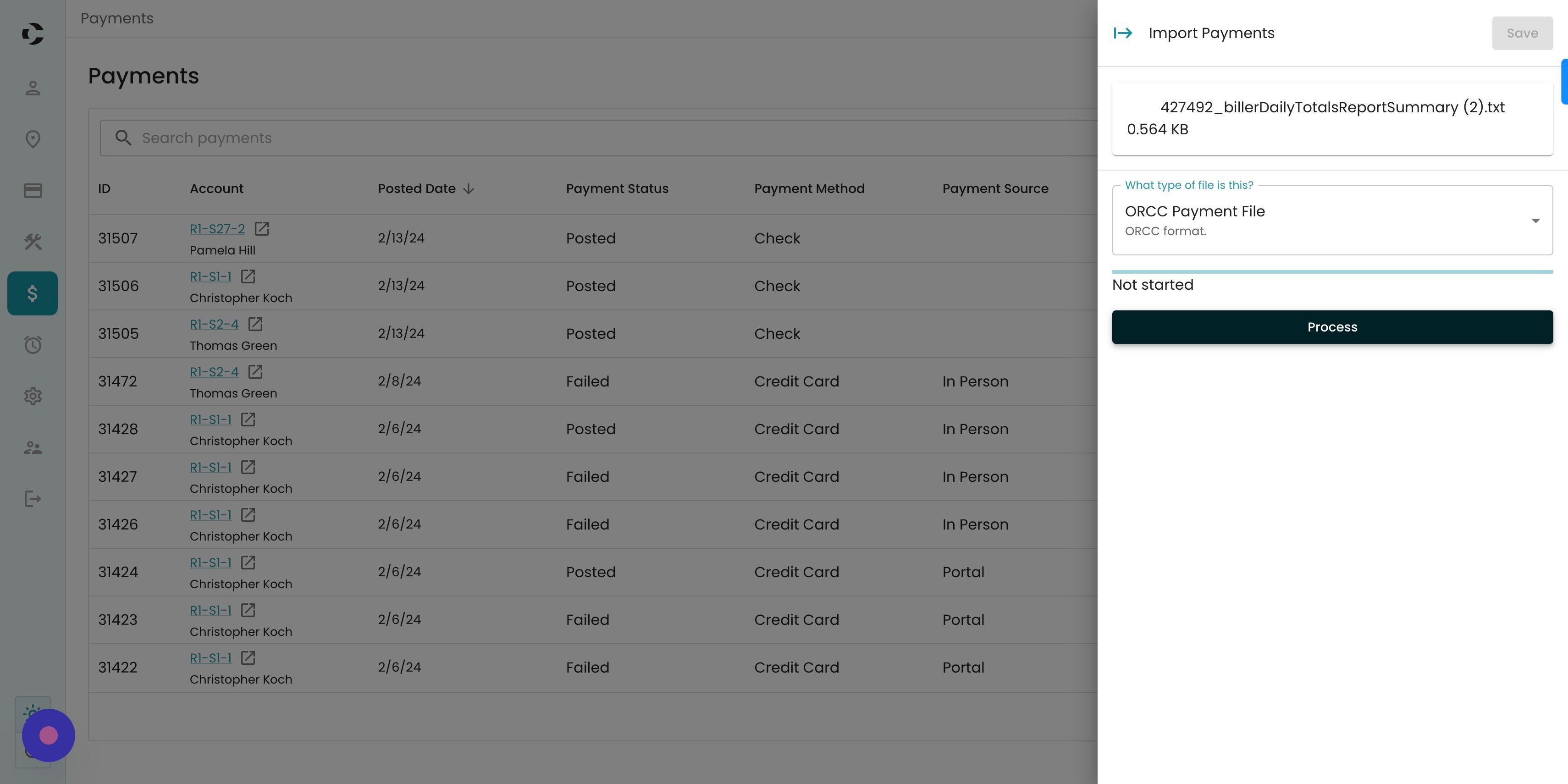Open the user profile sidebar icon
This screenshot has width=1568, height=784.
tap(33, 88)
